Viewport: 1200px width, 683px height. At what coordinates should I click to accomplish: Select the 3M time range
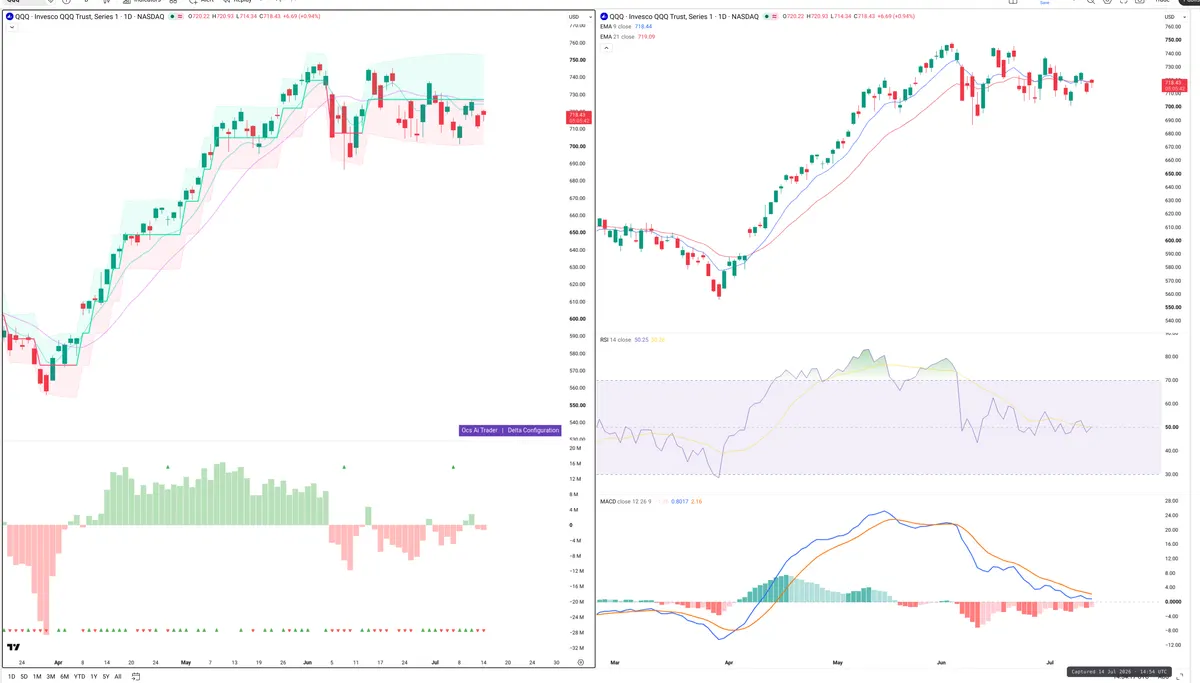(x=51, y=676)
